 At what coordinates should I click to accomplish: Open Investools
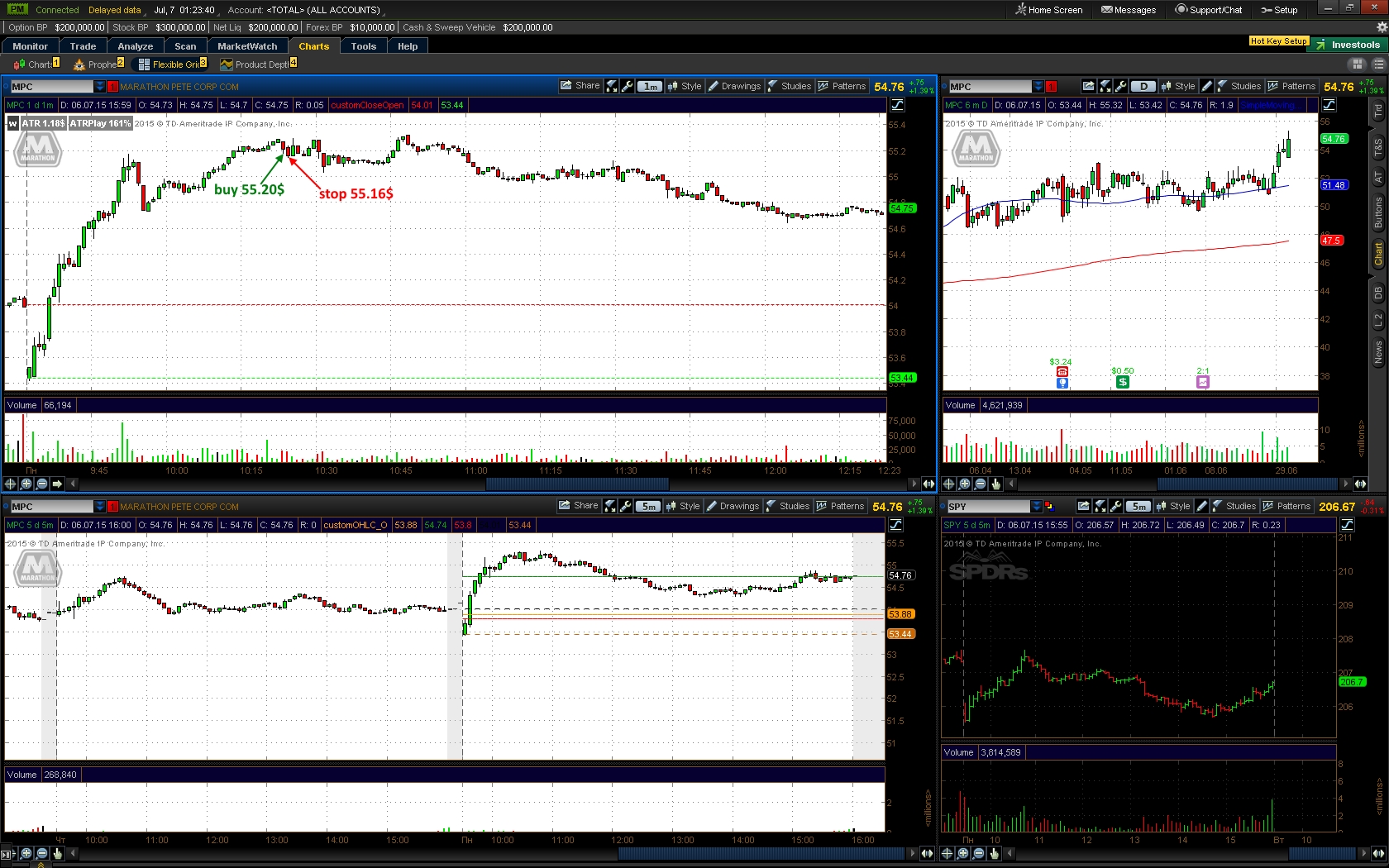(x=1348, y=45)
